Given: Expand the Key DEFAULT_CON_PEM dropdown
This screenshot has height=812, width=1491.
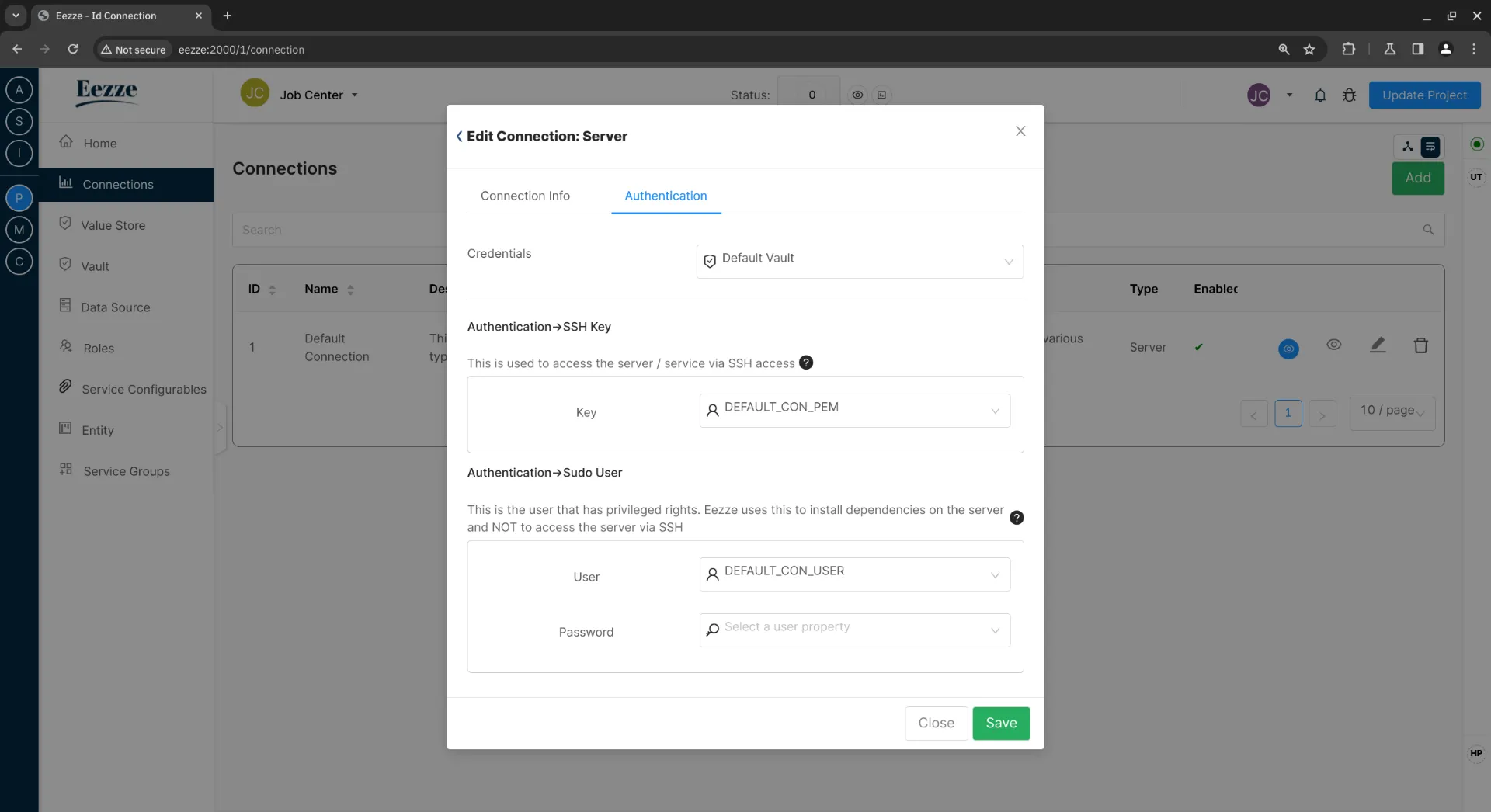Looking at the screenshot, I should pos(854,411).
